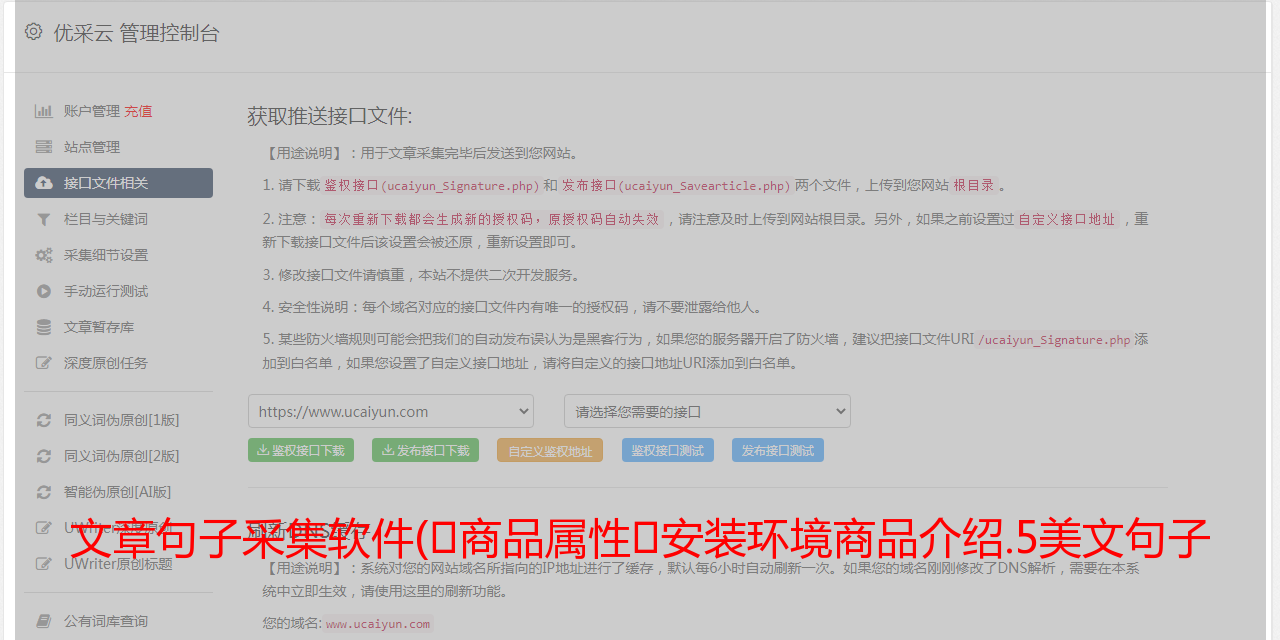Click the highlighted 自定义接口地址 text
This screenshot has height=640, width=1280.
click(1067, 220)
